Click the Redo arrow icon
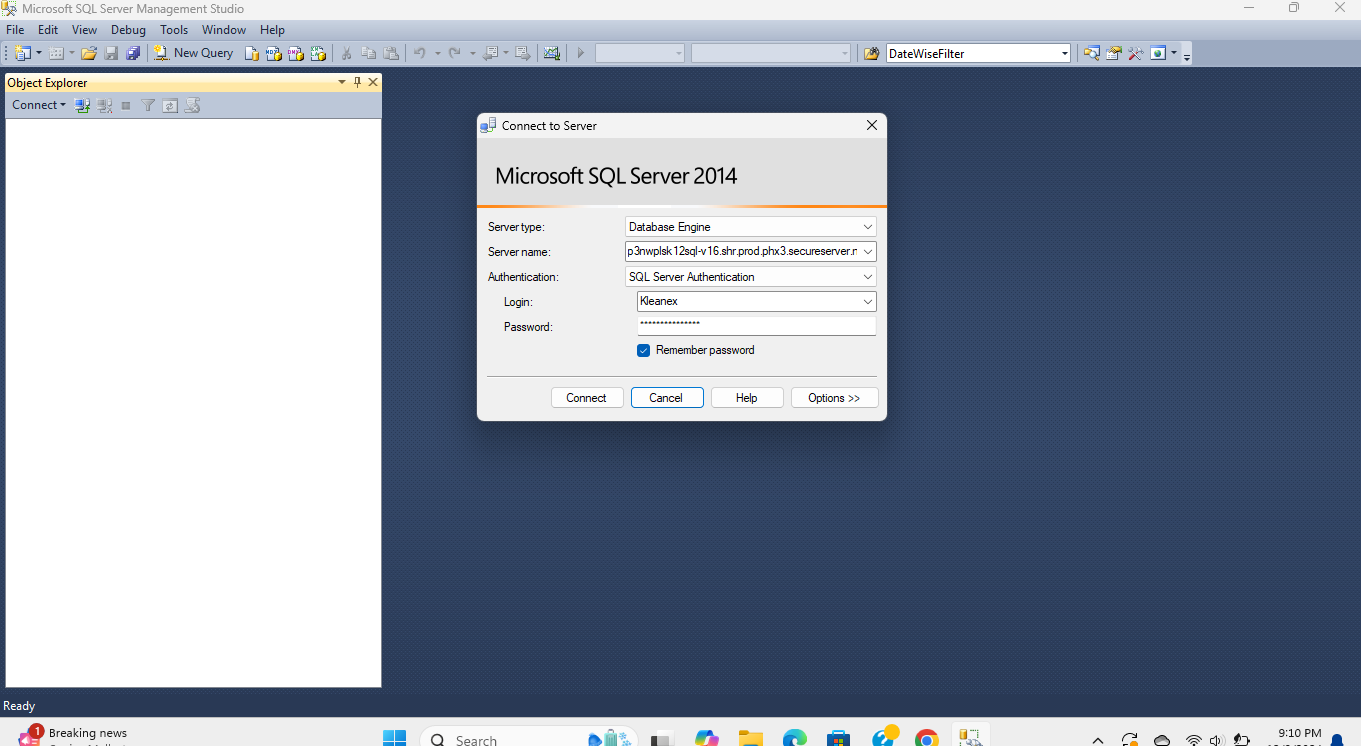The image size is (1361, 746). 454,53
